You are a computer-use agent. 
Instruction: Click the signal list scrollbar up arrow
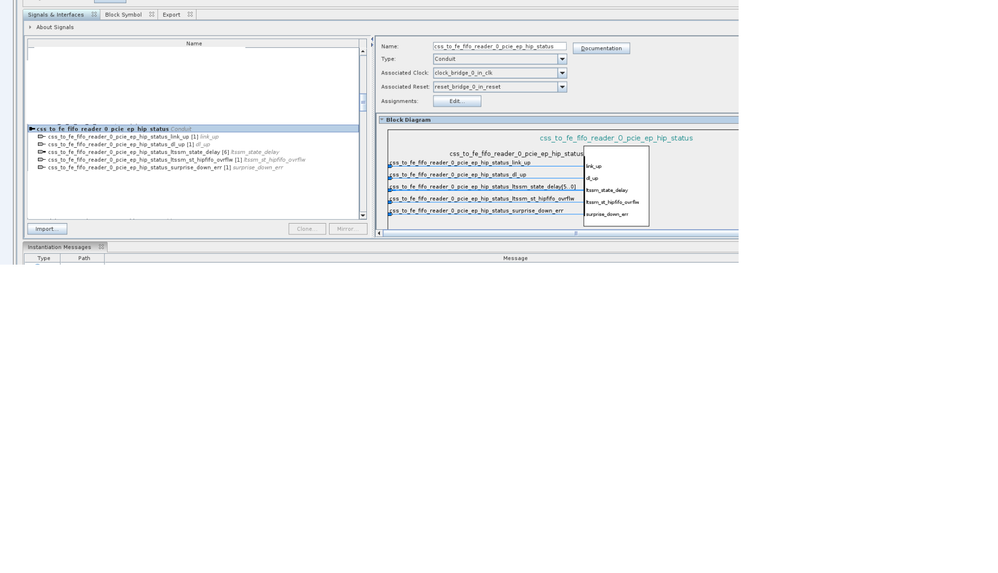click(363, 51)
